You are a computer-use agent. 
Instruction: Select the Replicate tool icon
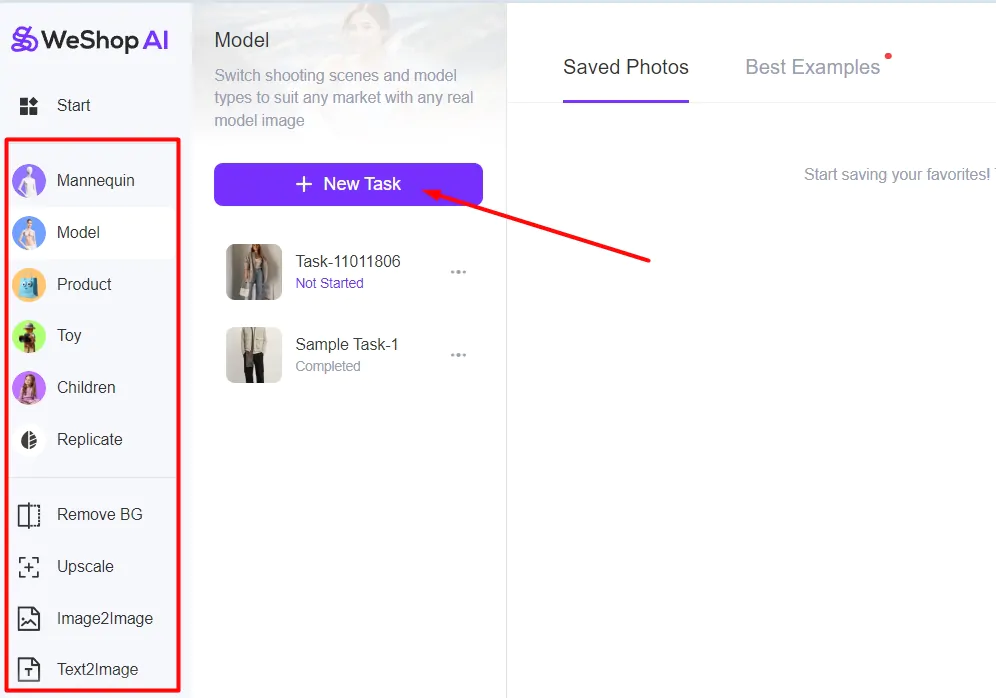coord(29,440)
